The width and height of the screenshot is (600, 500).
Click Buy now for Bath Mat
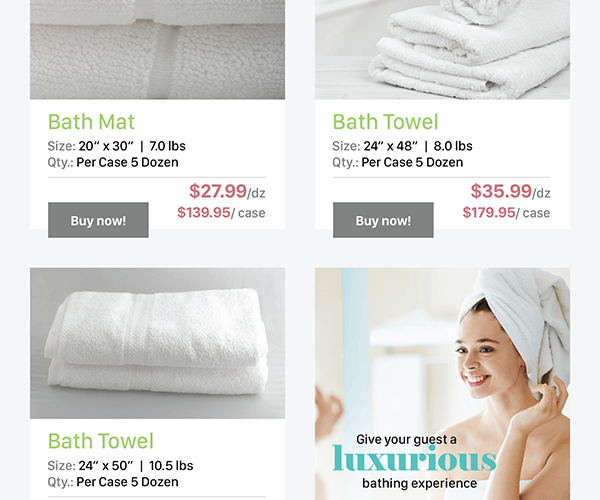coord(98,220)
